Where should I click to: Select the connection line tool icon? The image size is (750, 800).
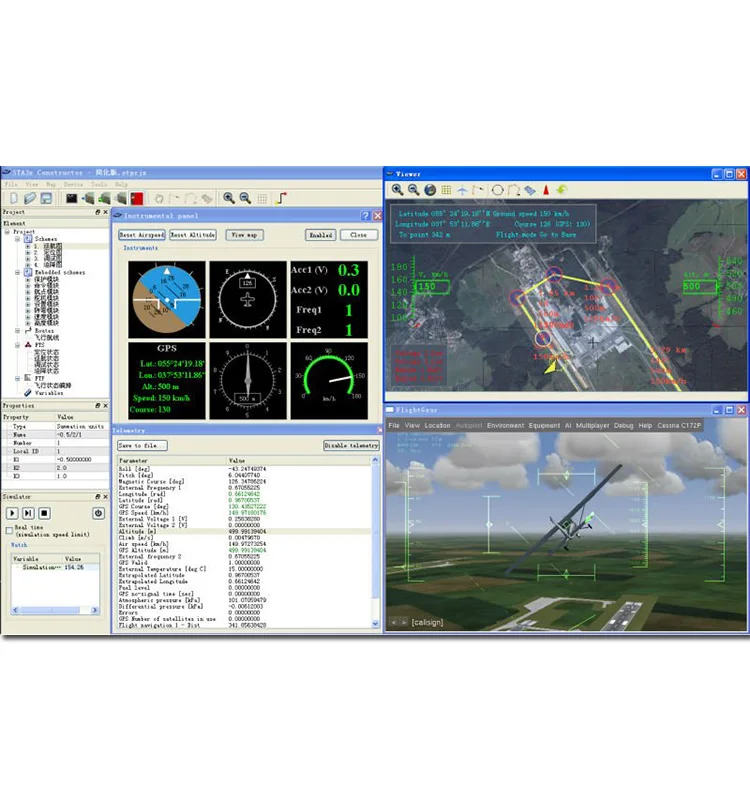click(x=281, y=198)
